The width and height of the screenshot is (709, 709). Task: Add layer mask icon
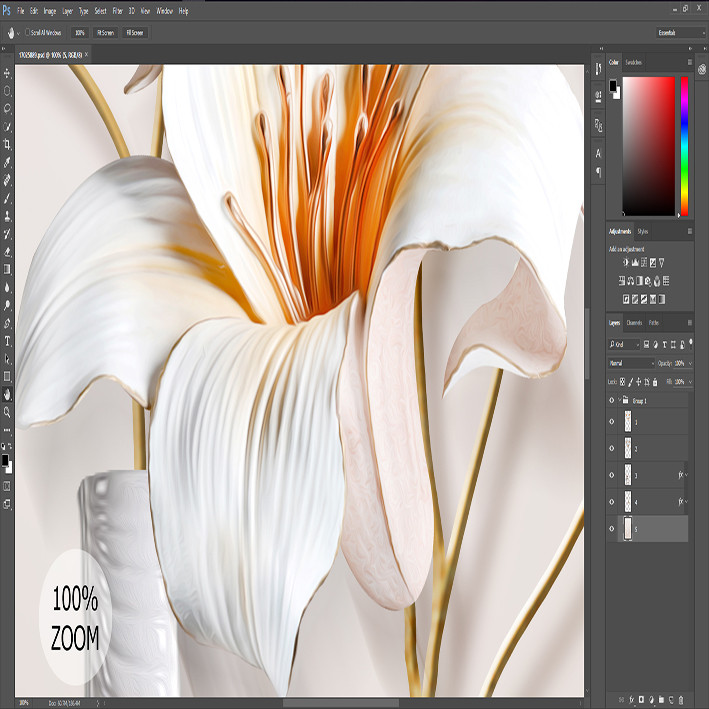tap(641, 700)
